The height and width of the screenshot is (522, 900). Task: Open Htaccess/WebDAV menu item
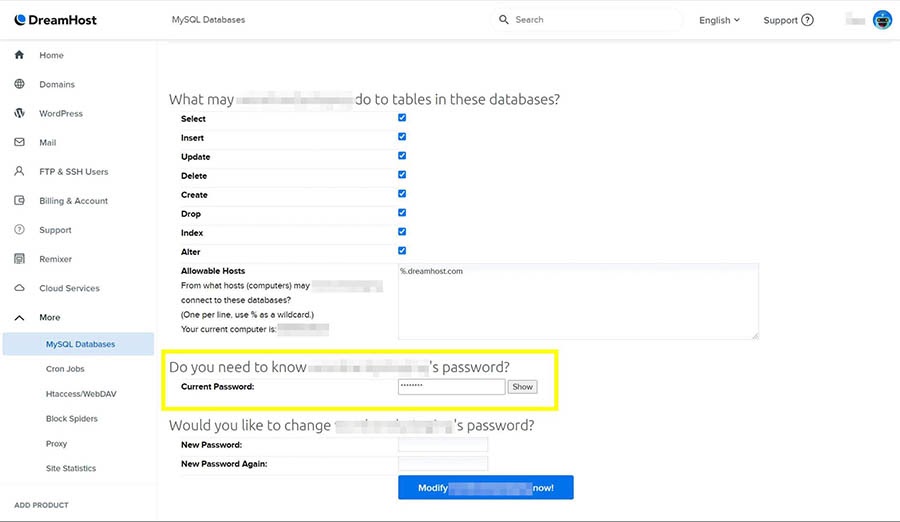(77, 394)
